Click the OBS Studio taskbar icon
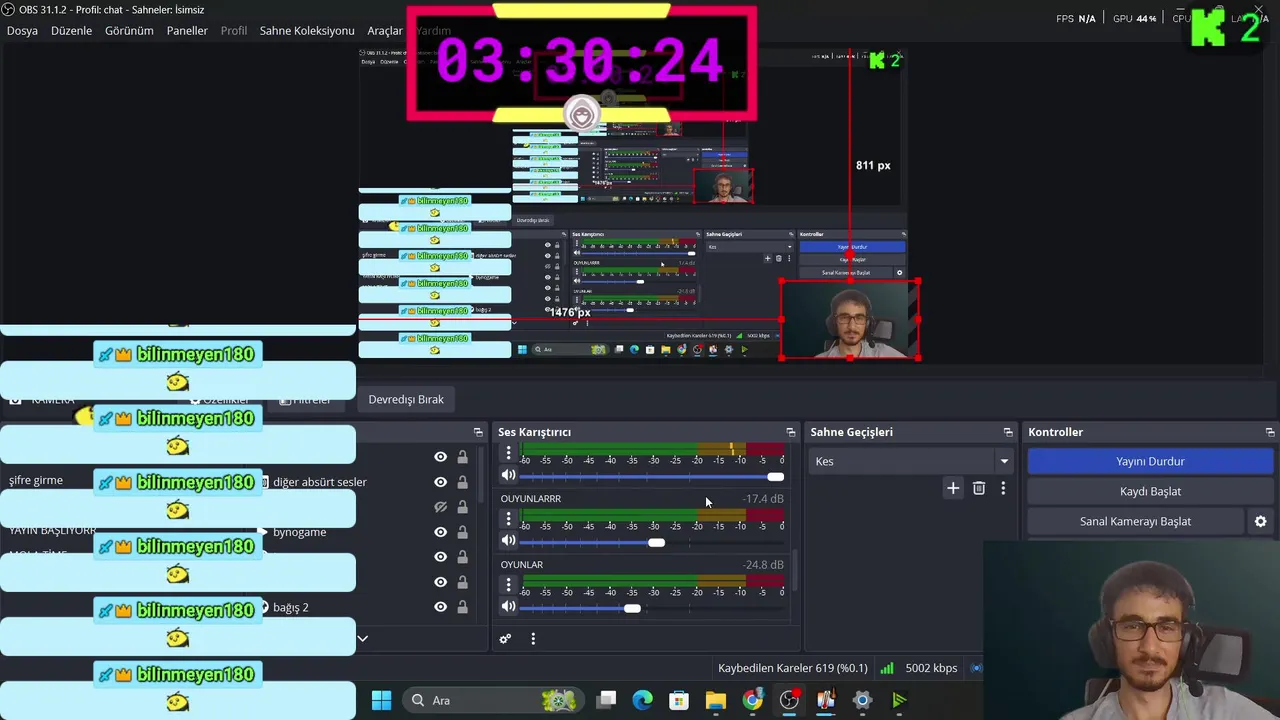Image resolution: width=1280 pixels, height=720 pixels. tap(789, 700)
